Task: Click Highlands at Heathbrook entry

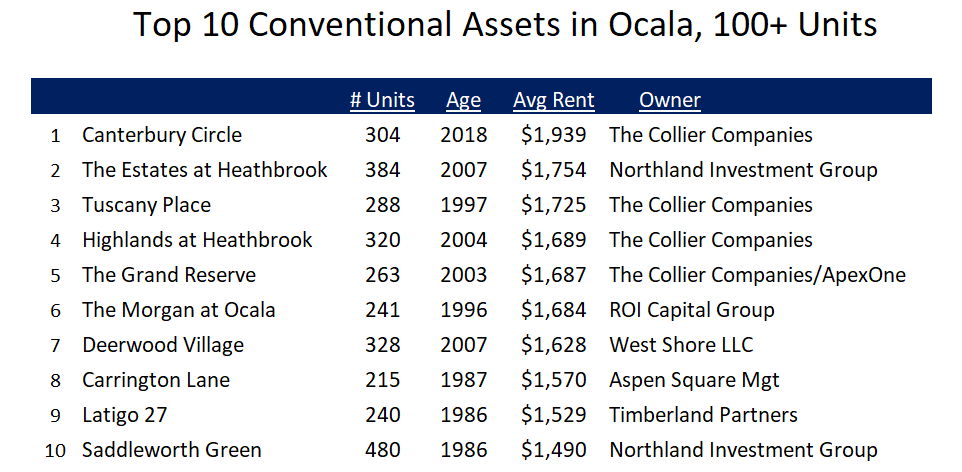Action: pyautogui.click(x=197, y=240)
